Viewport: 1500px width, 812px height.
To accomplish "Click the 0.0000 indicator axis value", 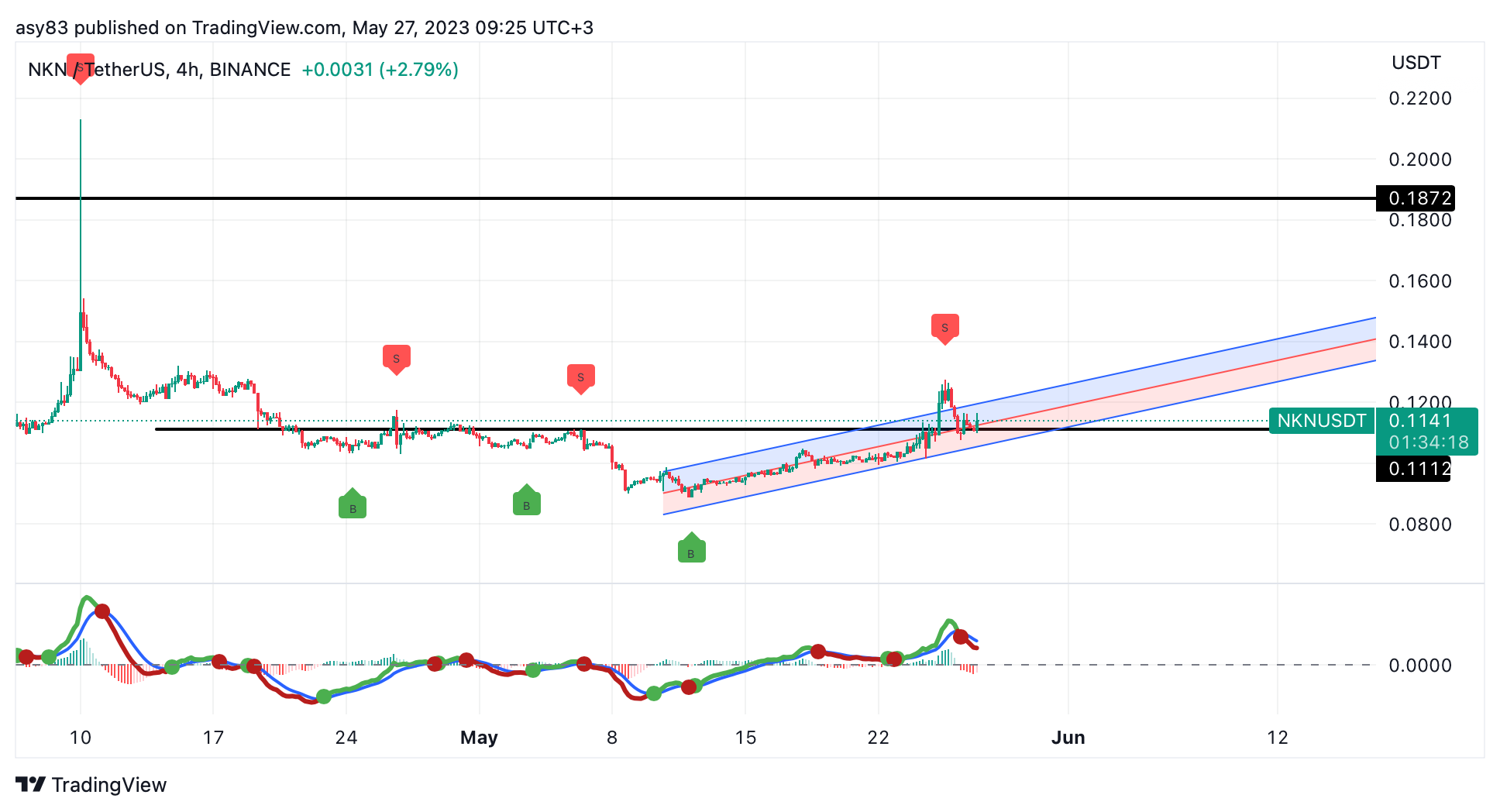I will tap(1420, 666).
